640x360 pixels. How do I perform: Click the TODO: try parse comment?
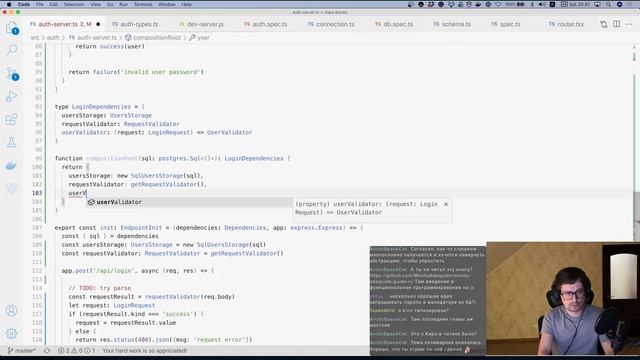100,288
